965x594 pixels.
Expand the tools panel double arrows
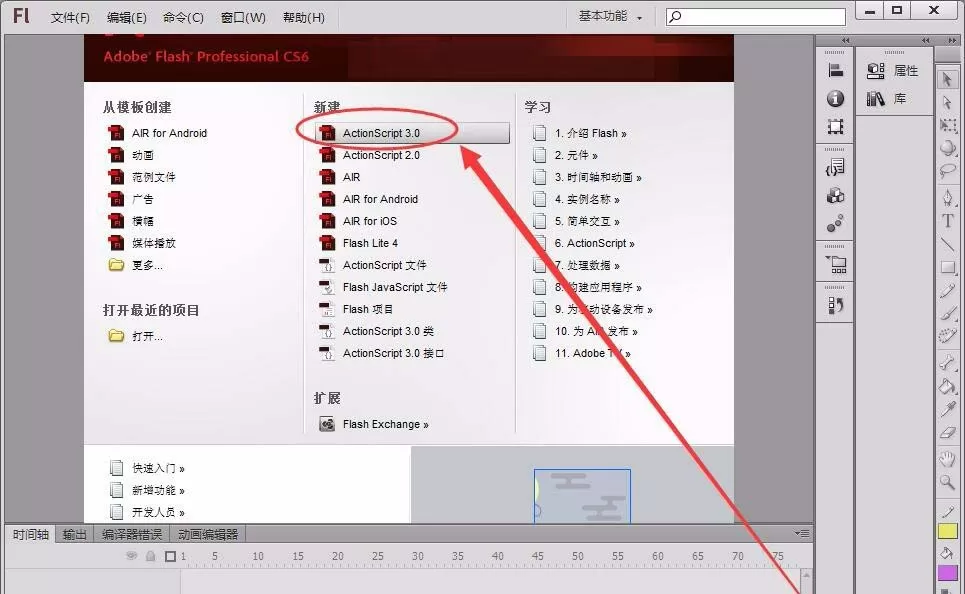pyautogui.click(x=952, y=41)
